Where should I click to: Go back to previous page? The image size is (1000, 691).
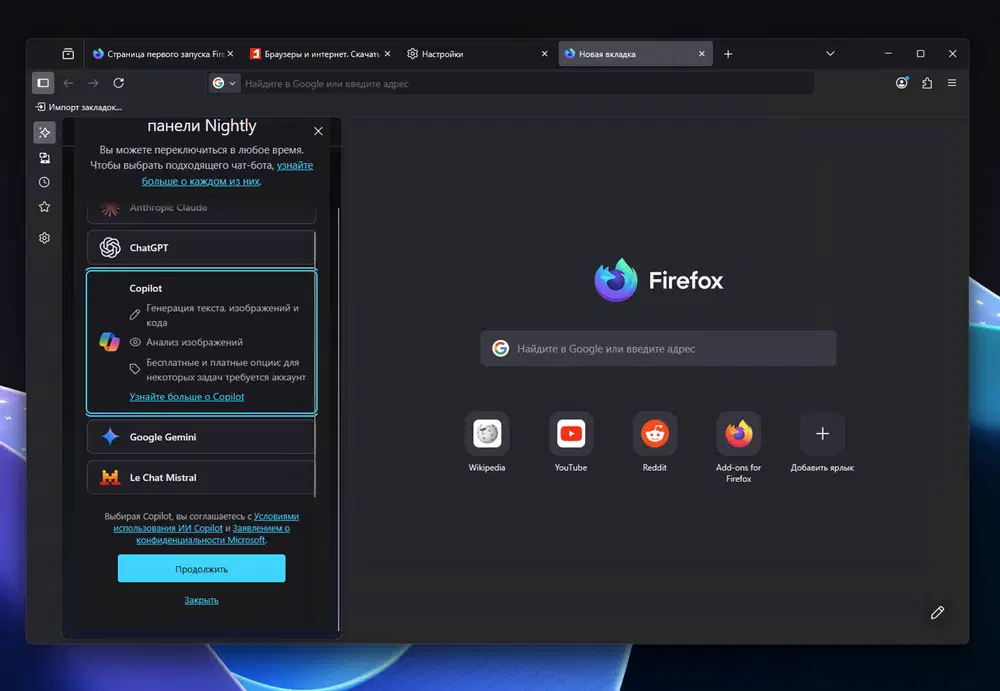tap(68, 83)
